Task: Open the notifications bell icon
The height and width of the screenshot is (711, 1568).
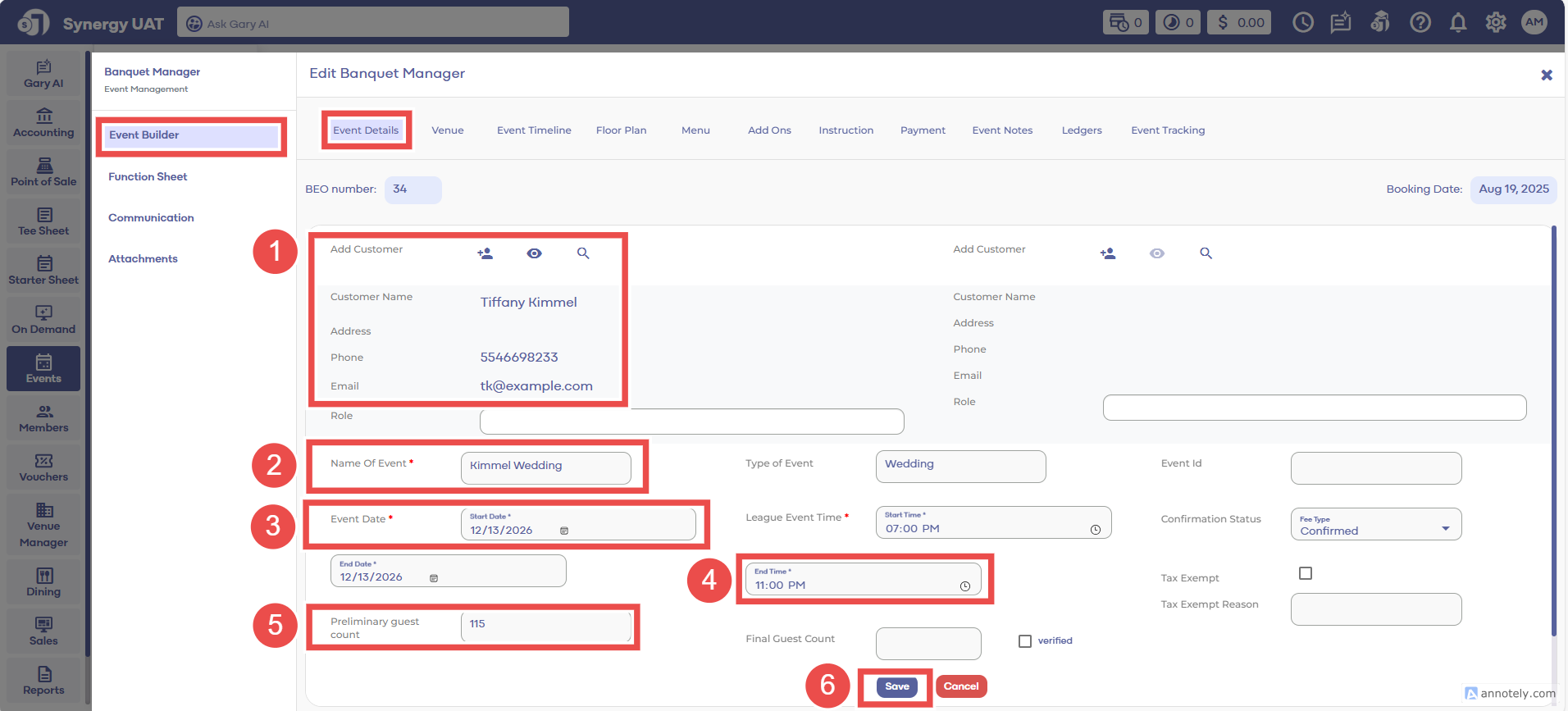Action: point(1458,23)
